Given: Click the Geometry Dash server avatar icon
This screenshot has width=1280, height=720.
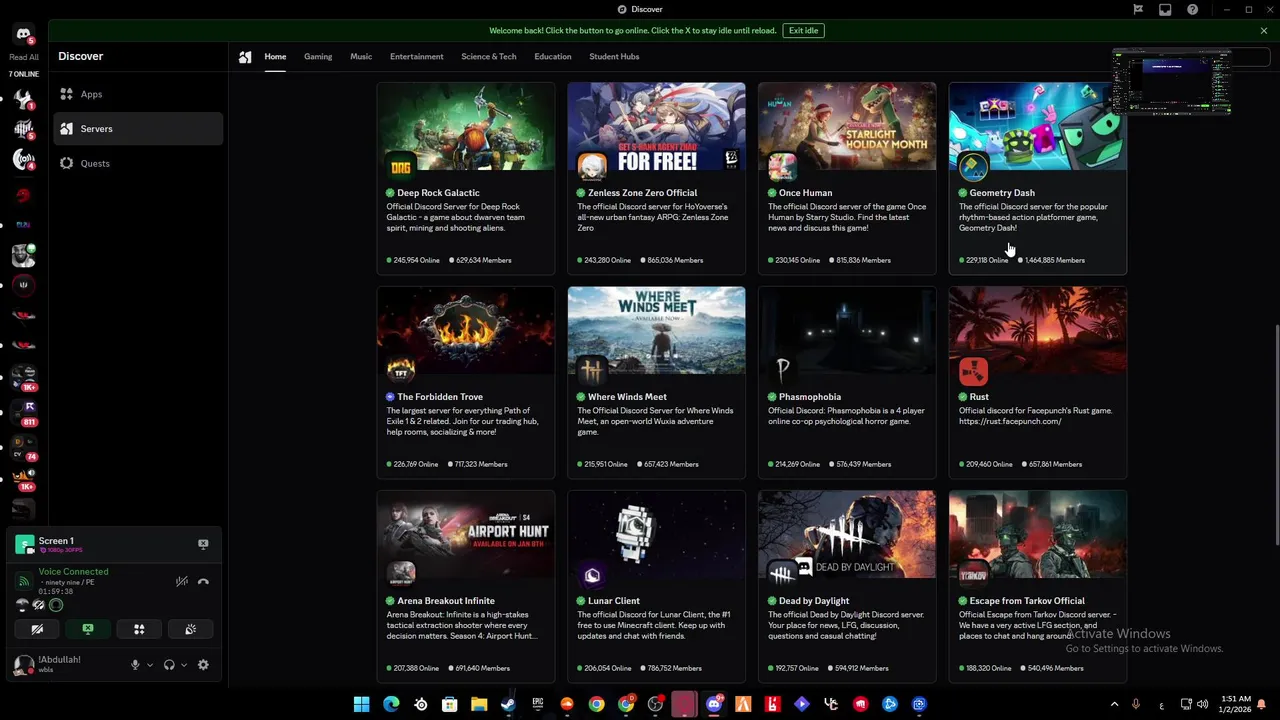Looking at the screenshot, I should click(x=973, y=166).
